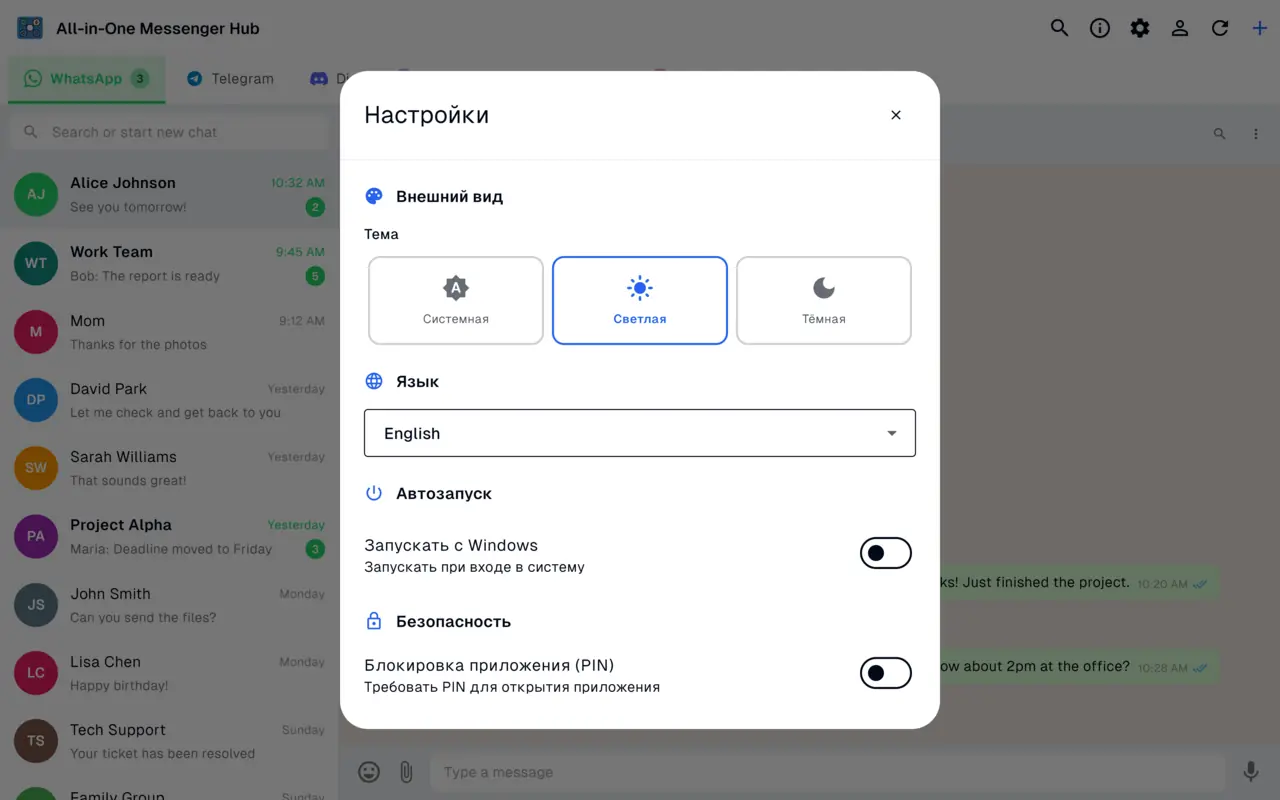Click Sarah Williams' SW avatar
This screenshot has width=1280, height=800.
(x=36, y=468)
